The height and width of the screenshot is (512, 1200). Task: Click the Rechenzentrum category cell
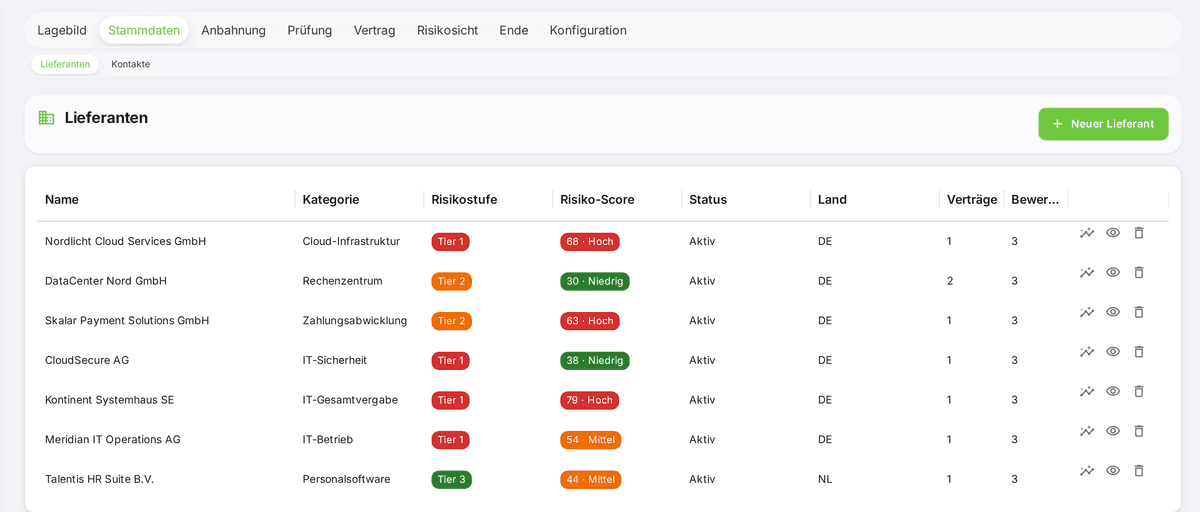pos(342,281)
